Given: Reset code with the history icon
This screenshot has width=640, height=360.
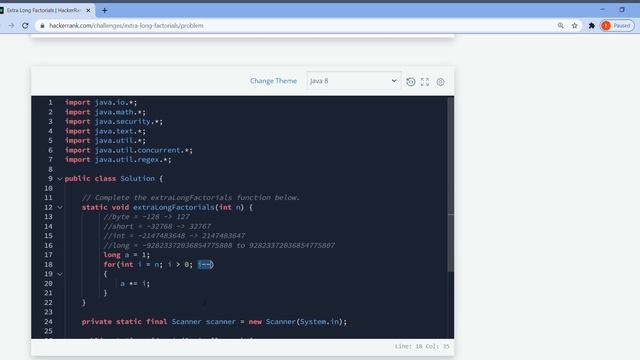Looking at the screenshot, I should pos(411,82).
